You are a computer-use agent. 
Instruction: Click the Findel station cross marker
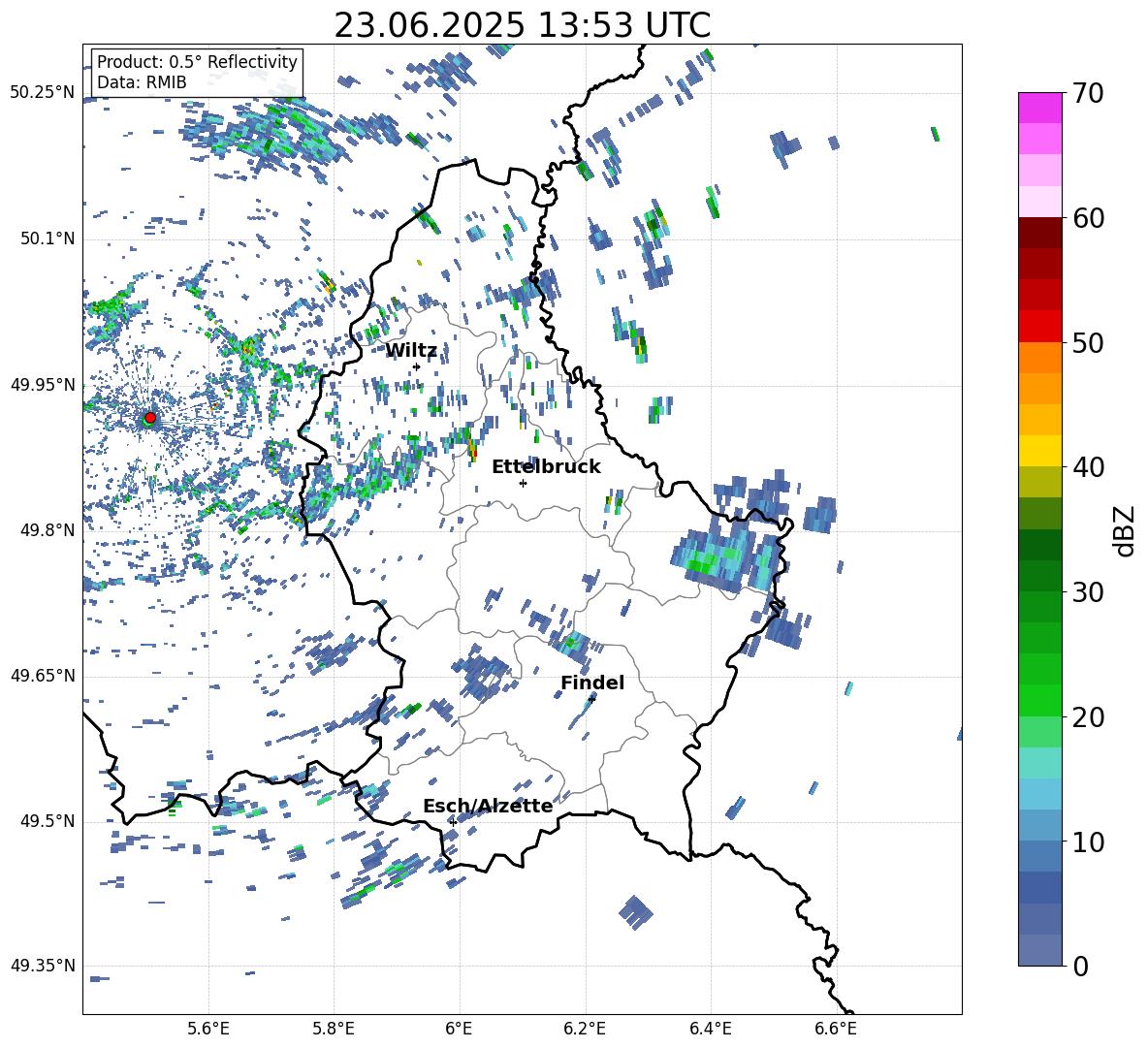pyautogui.click(x=591, y=699)
